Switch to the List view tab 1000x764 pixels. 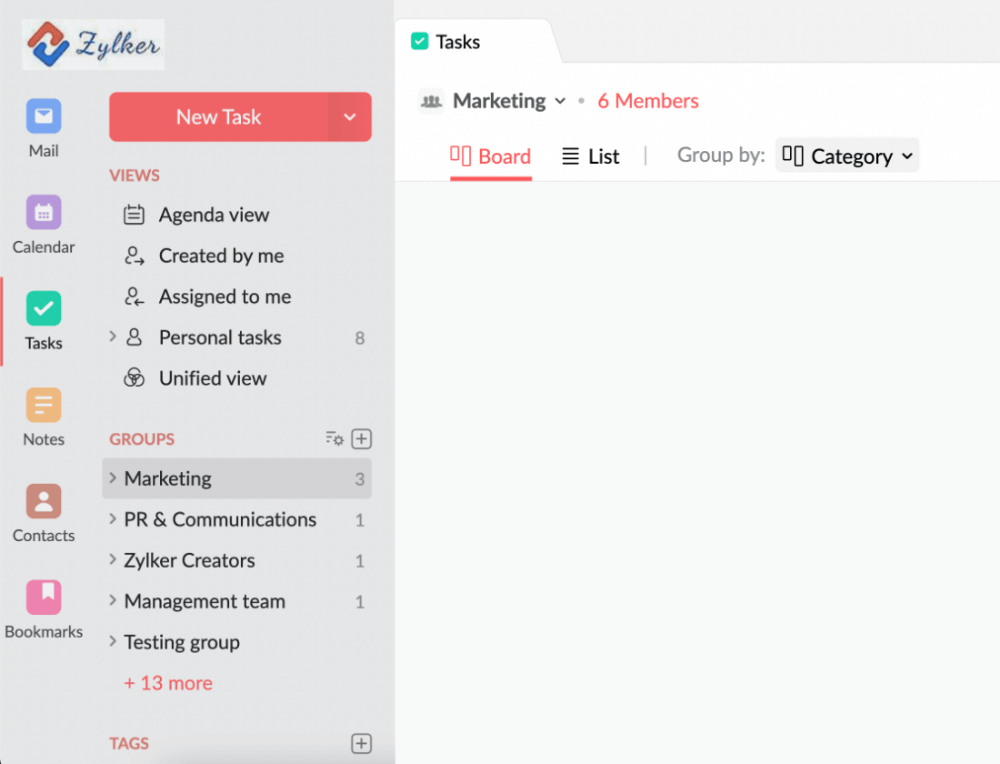[590, 156]
